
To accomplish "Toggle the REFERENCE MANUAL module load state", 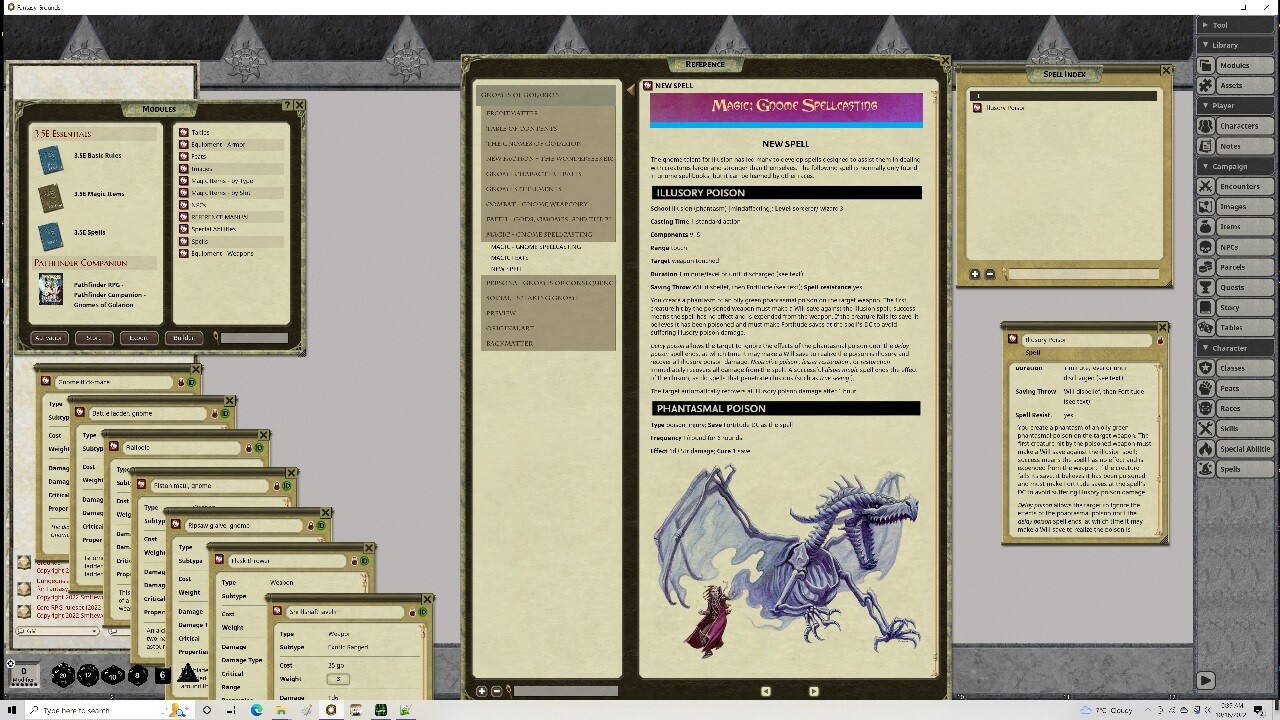I will [183, 216].
